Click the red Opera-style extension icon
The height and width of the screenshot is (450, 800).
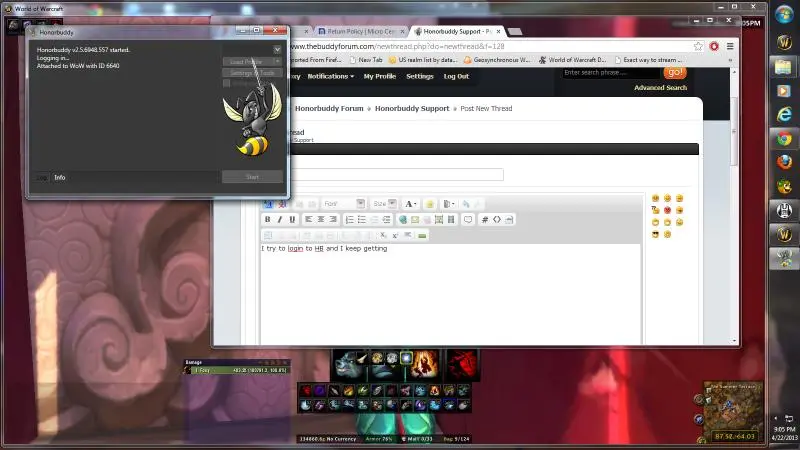click(714, 46)
